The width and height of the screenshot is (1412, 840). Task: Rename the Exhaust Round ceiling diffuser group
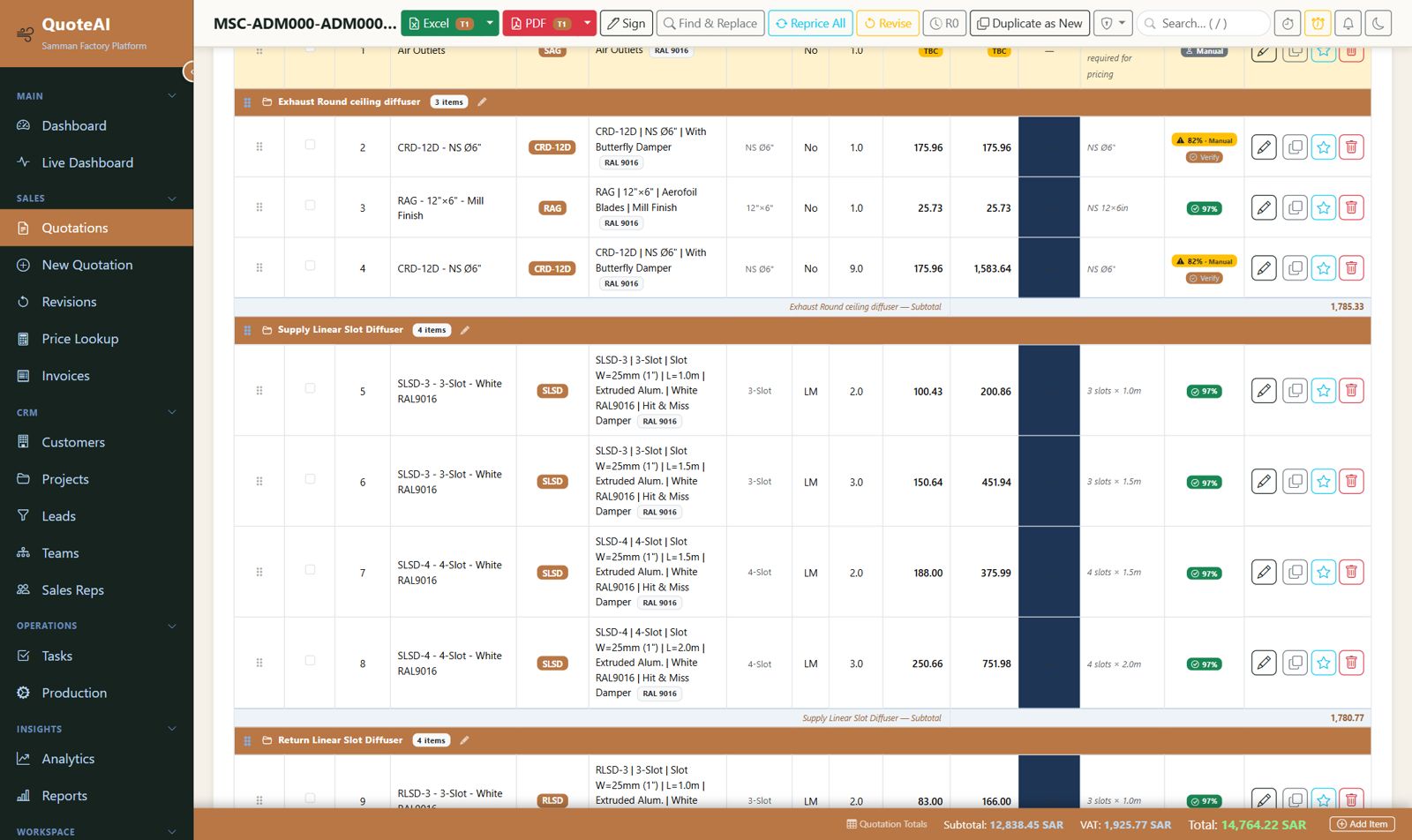pos(482,102)
